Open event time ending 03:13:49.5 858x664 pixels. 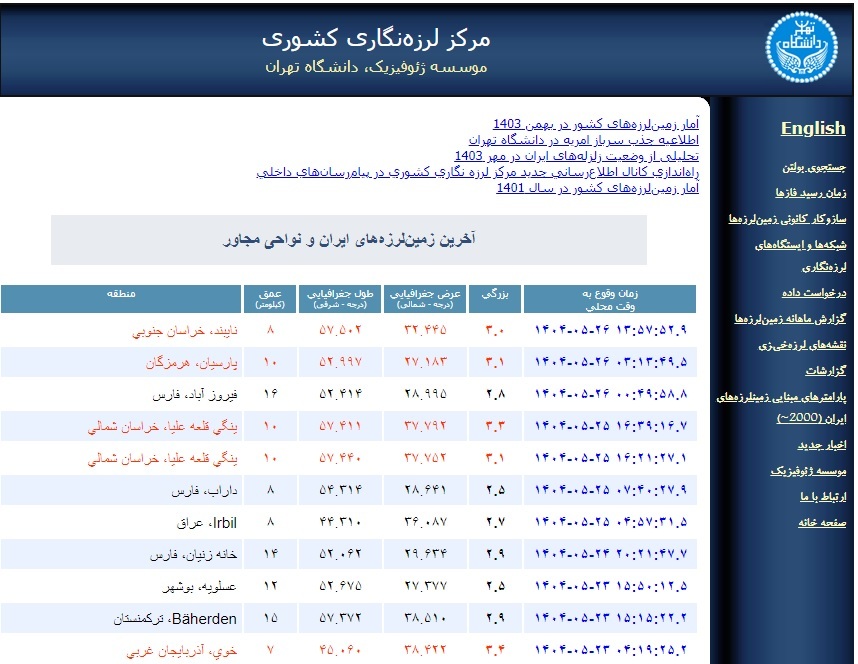(610, 362)
